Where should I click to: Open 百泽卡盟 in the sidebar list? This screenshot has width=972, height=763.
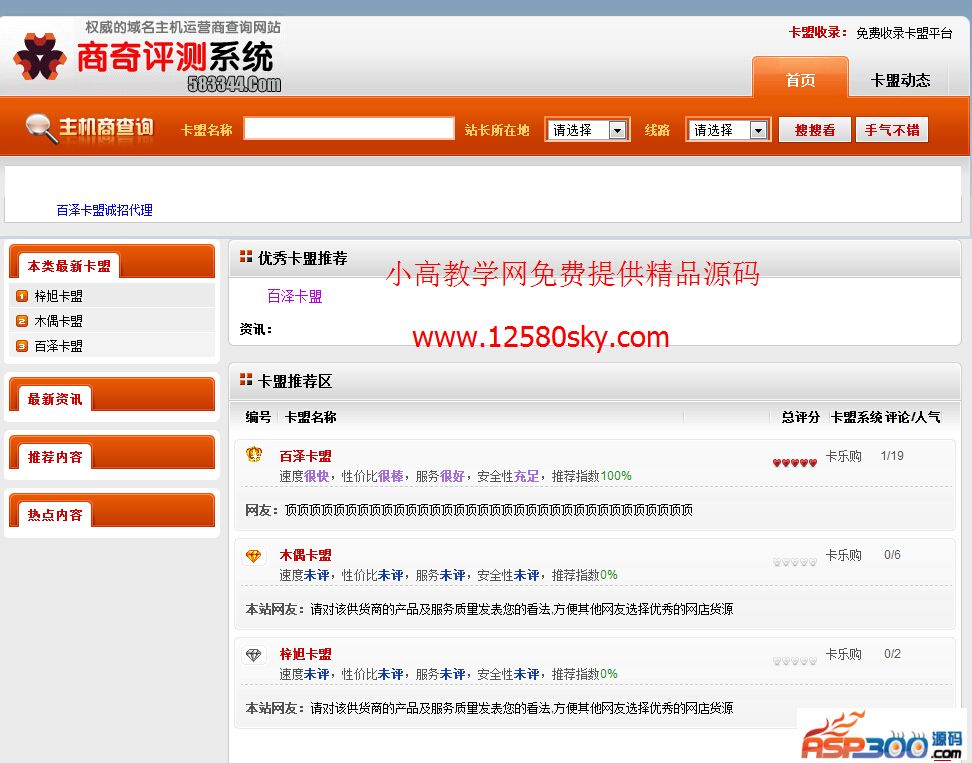click(58, 346)
